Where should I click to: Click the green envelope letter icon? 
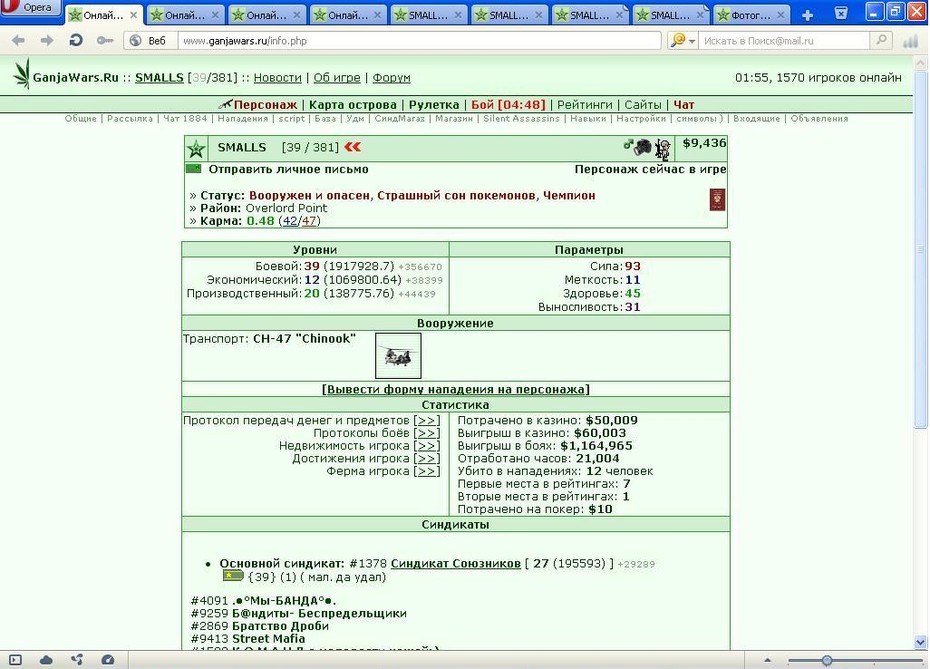[x=193, y=169]
